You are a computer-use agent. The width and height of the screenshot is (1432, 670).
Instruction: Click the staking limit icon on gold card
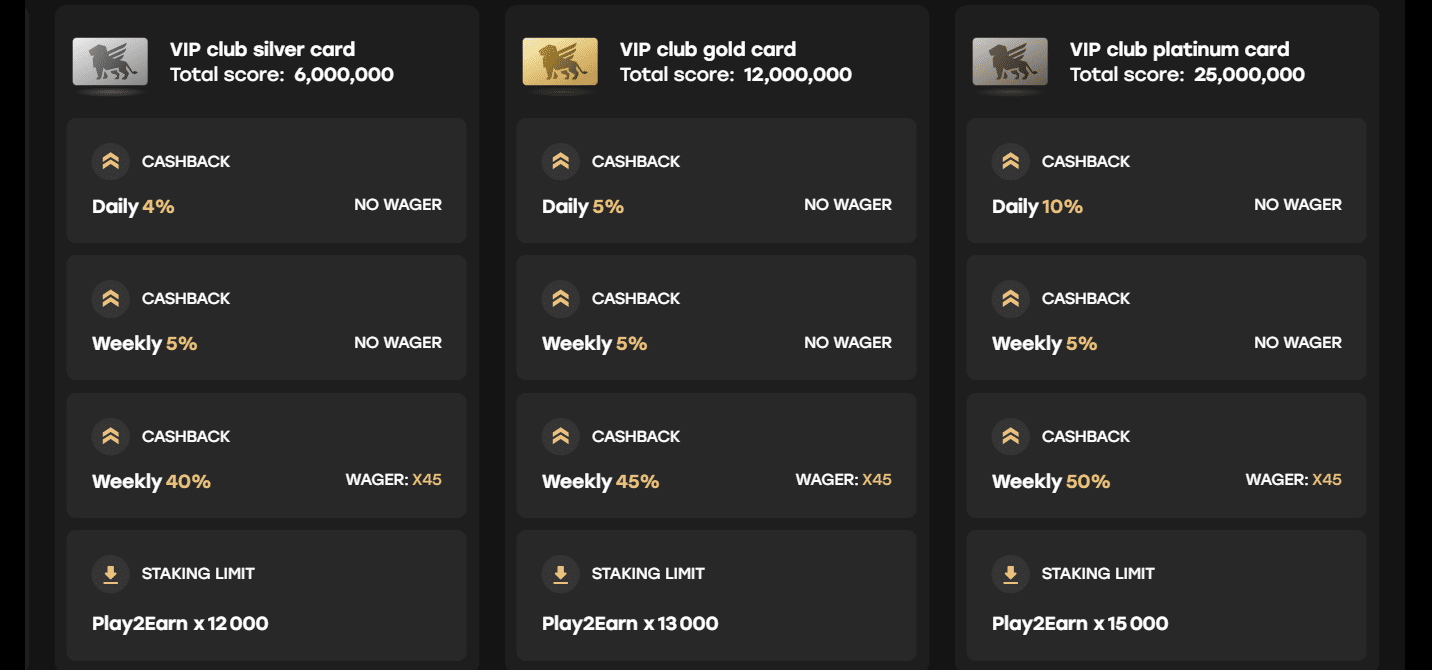point(560,573)
